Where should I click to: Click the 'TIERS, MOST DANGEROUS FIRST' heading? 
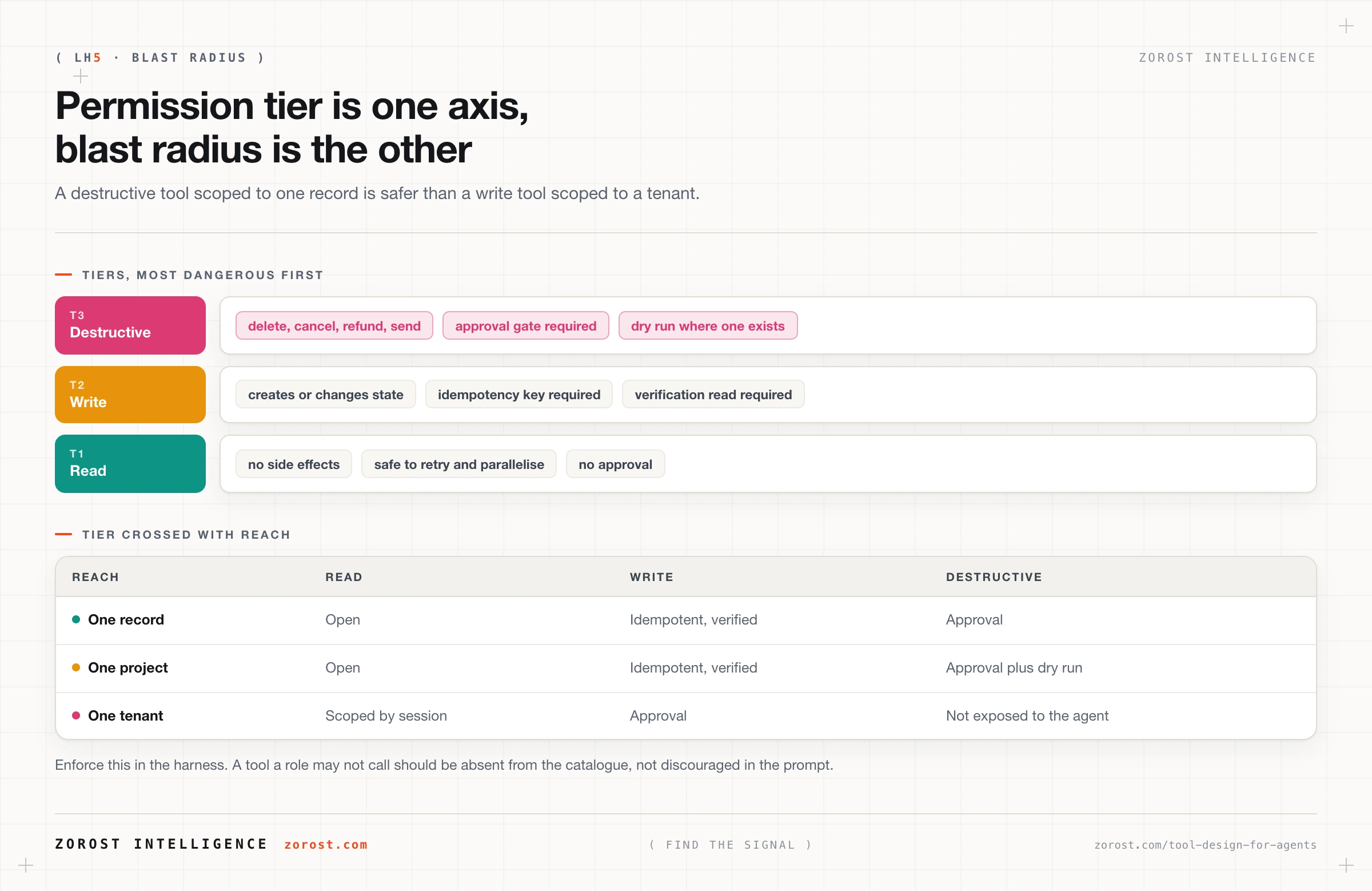[x=202, y=275]
